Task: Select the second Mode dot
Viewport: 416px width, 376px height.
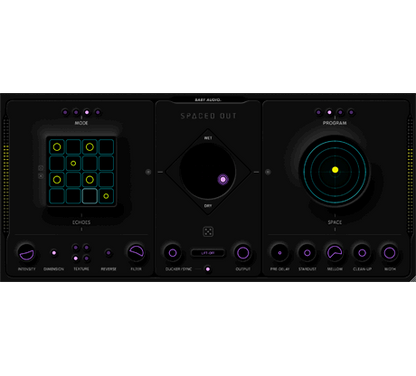Action: tap(76, 112)
